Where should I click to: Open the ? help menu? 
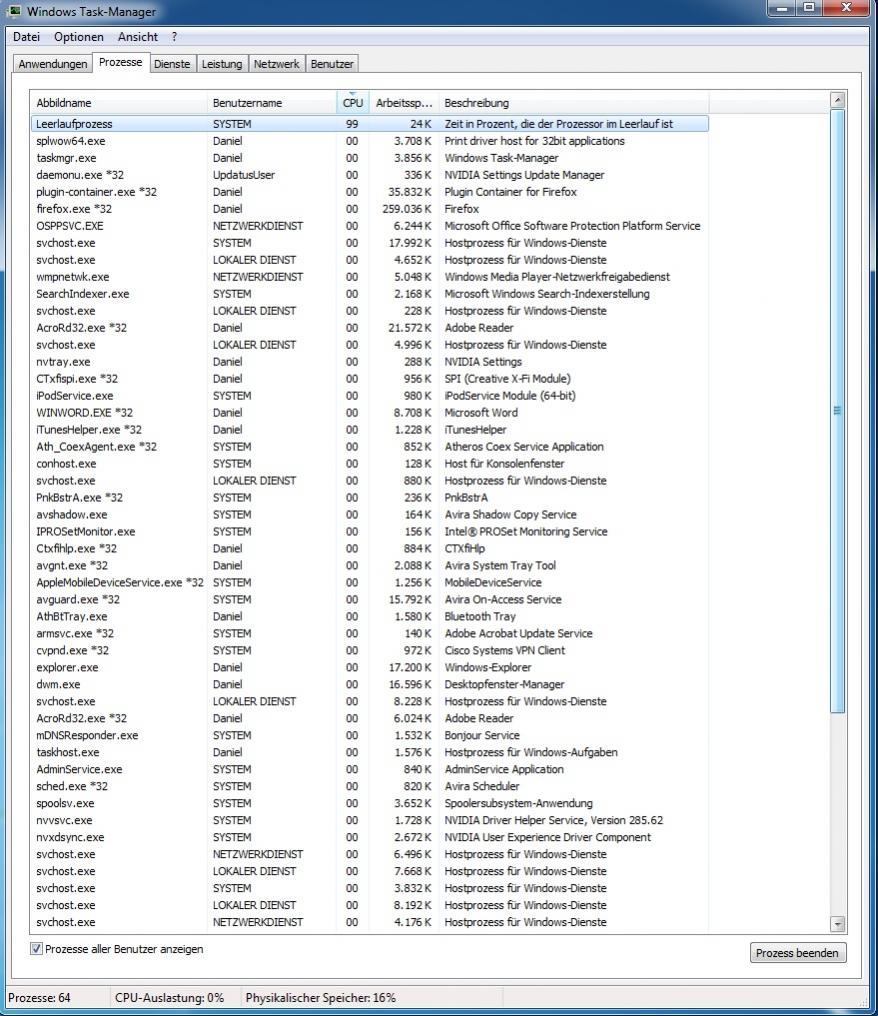(174, 37)
